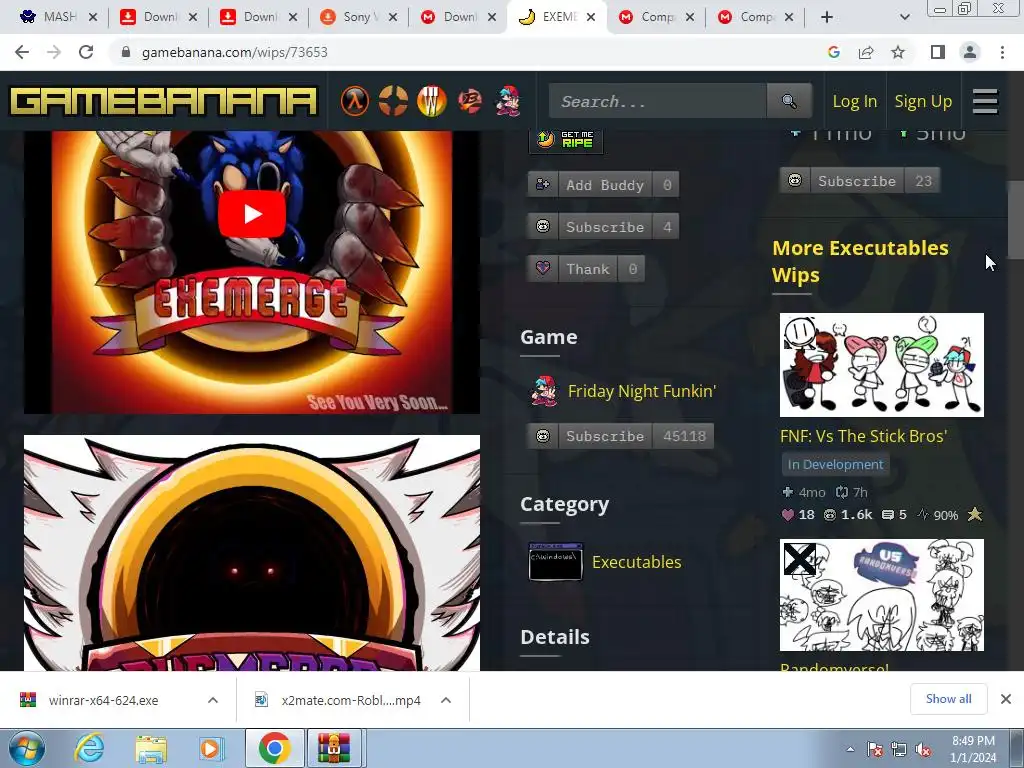The image size is (1024, 768).
Task: Focus the Search input field
Action: 658,101
